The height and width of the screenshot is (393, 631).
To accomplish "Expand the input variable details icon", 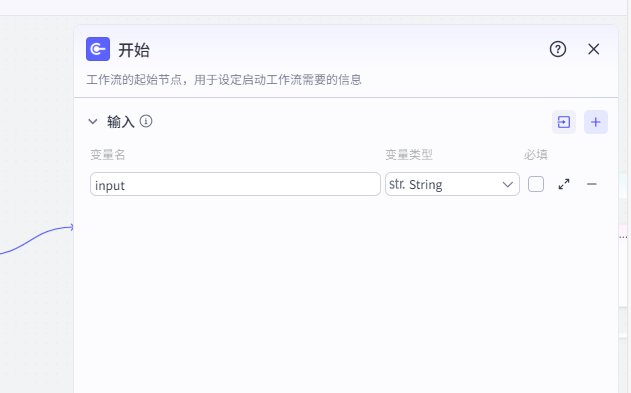I will tap(564, 184).
